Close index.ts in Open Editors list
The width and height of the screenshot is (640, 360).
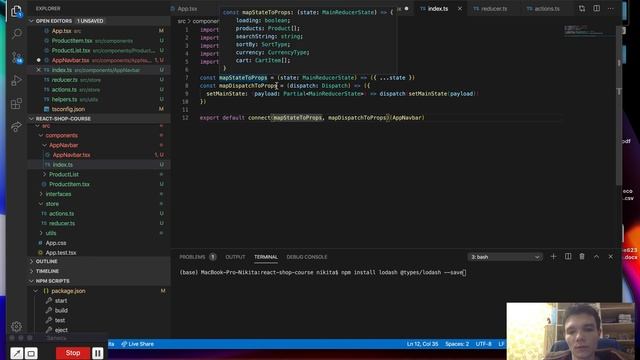coord(39,70)
